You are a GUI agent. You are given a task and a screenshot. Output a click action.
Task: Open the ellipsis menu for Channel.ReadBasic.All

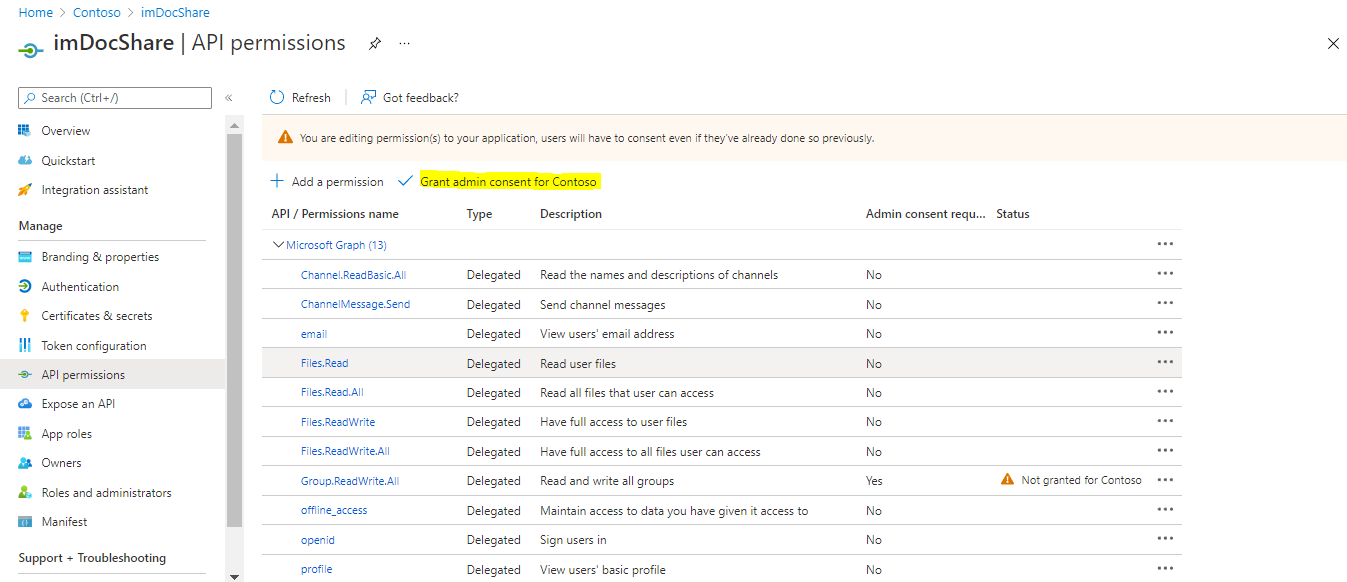(x=1165, y=274)
